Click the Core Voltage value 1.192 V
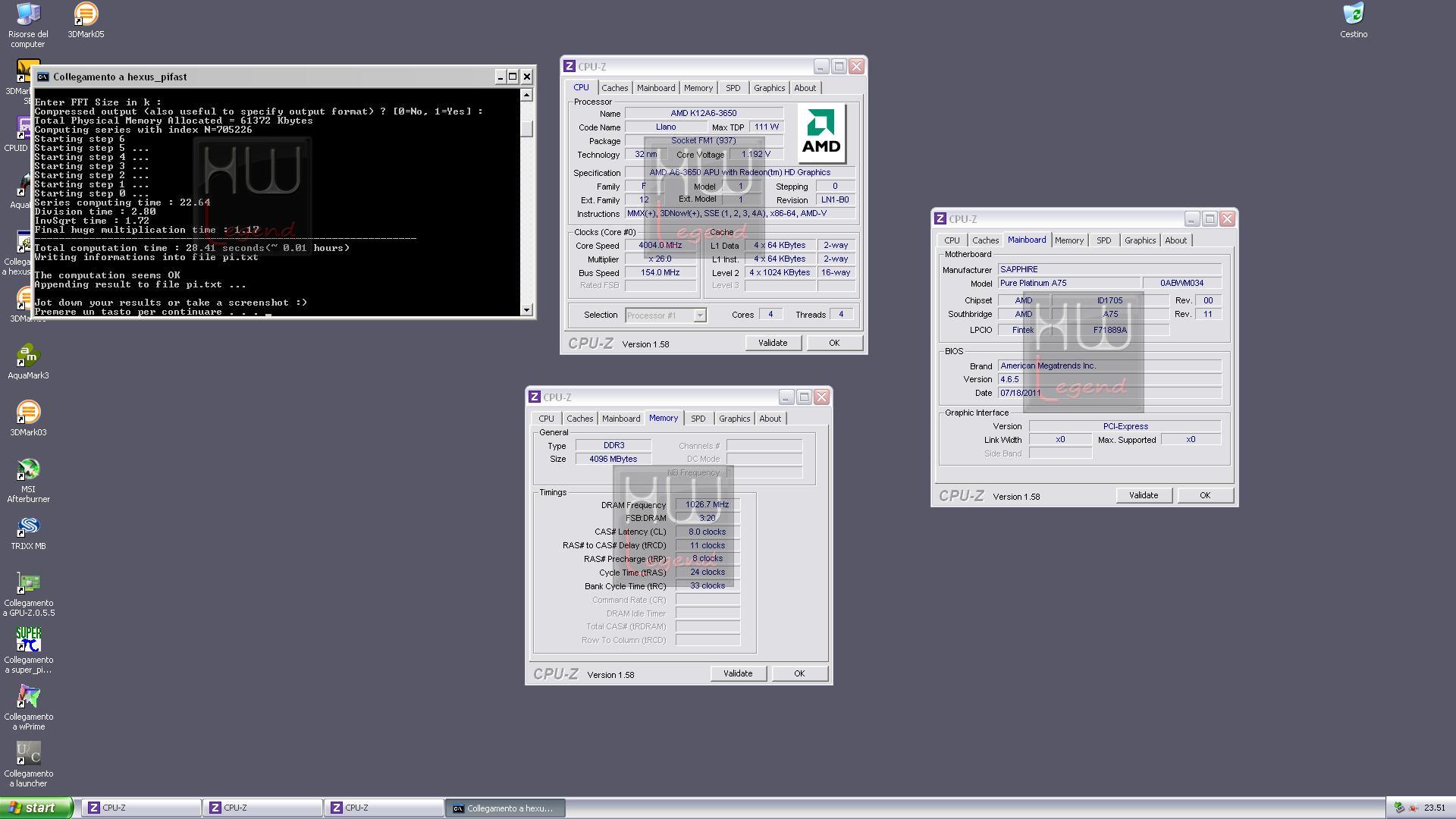 tap(756, 155)
